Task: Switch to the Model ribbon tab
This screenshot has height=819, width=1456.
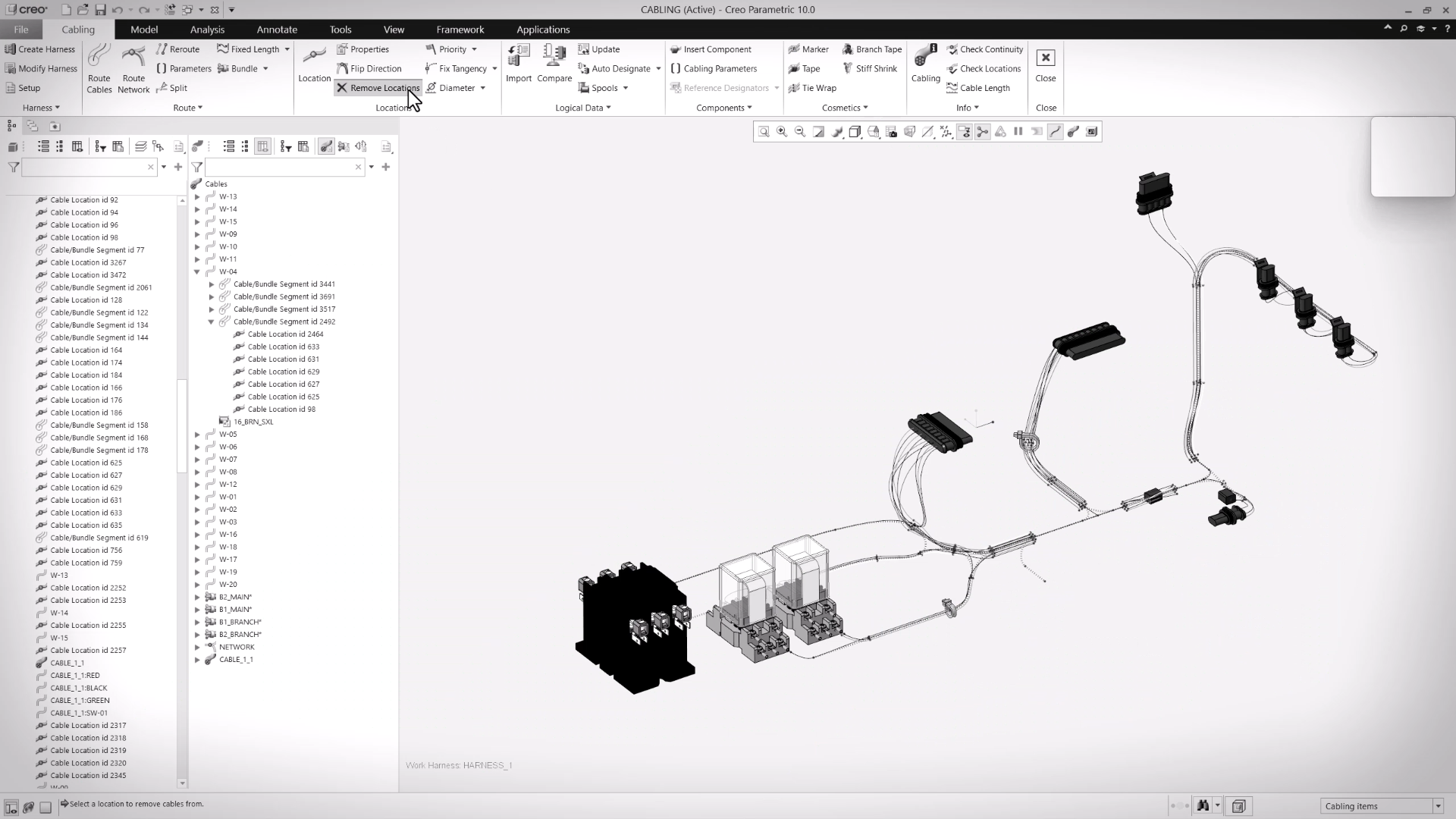Action: click(x=144, y=30)
